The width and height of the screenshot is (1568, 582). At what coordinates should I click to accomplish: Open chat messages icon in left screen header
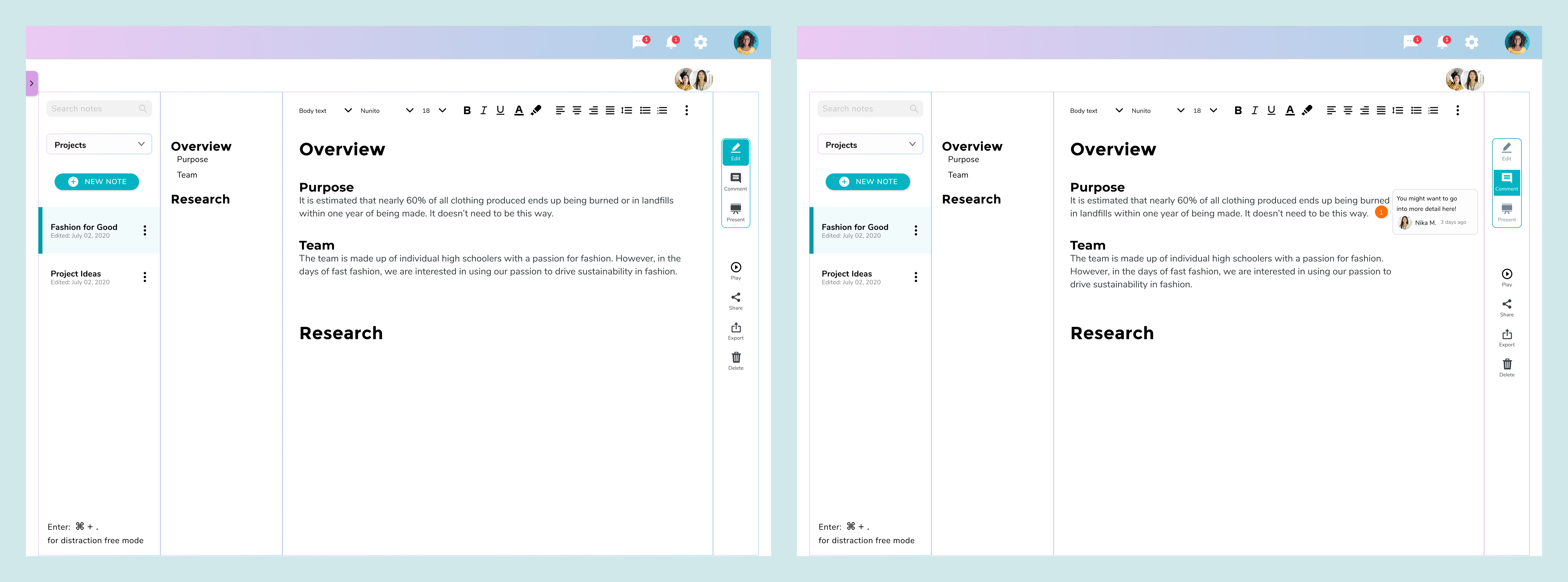pos(640,41)
